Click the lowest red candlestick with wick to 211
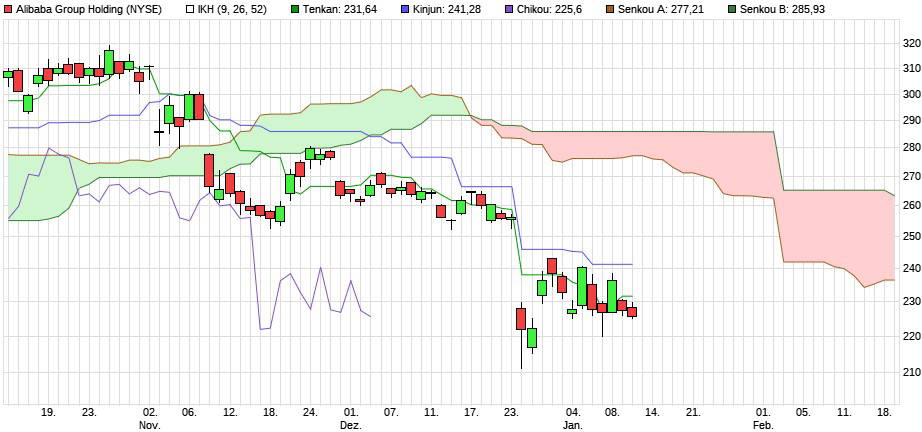The height and width of the screenshot is (432, 922). (x=521, y=336)
